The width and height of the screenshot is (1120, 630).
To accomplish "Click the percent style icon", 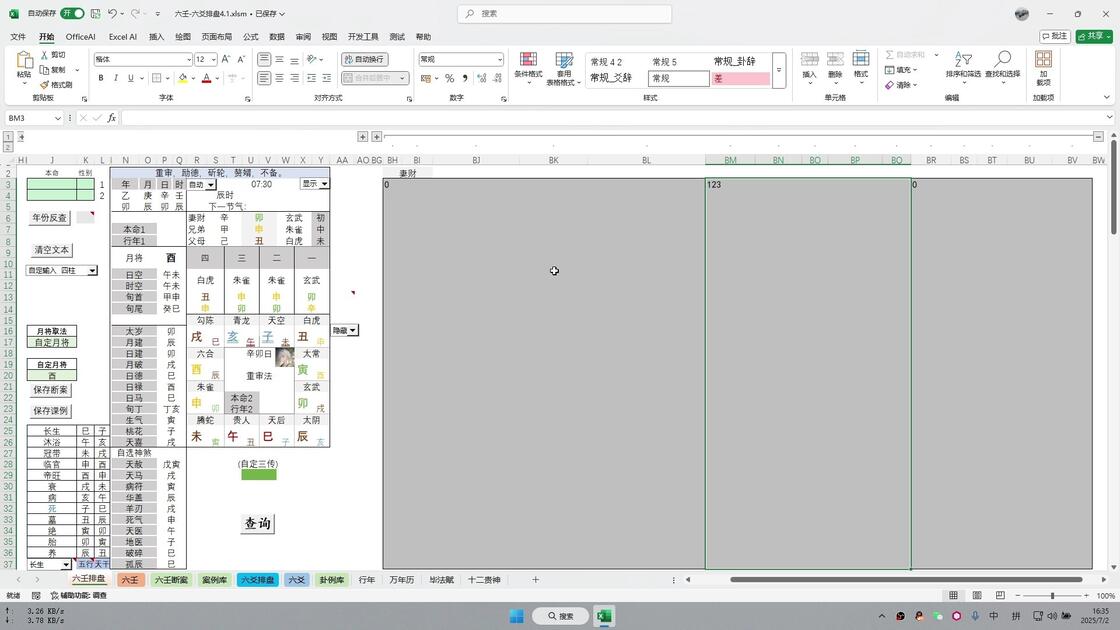I will (x=449, y=78).
